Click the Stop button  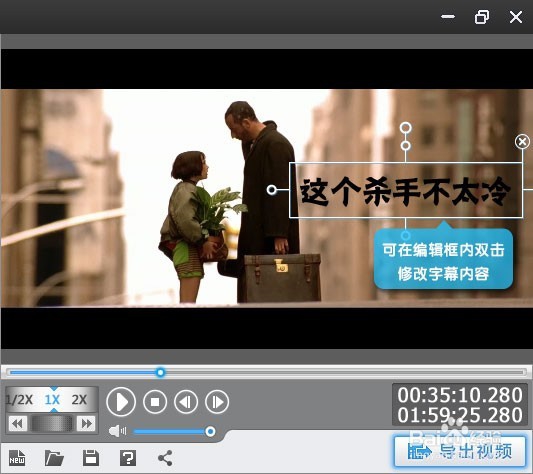155,402
